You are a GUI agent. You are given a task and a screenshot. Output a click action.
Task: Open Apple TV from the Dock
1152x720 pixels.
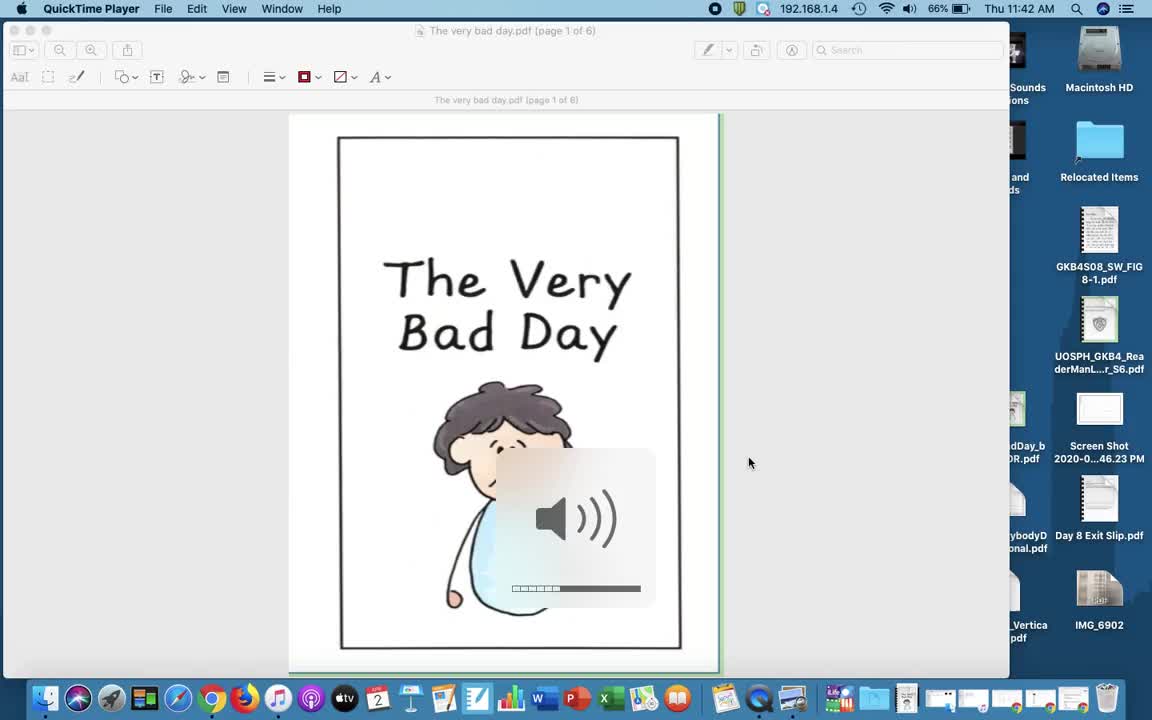click(x=345, y=698)
